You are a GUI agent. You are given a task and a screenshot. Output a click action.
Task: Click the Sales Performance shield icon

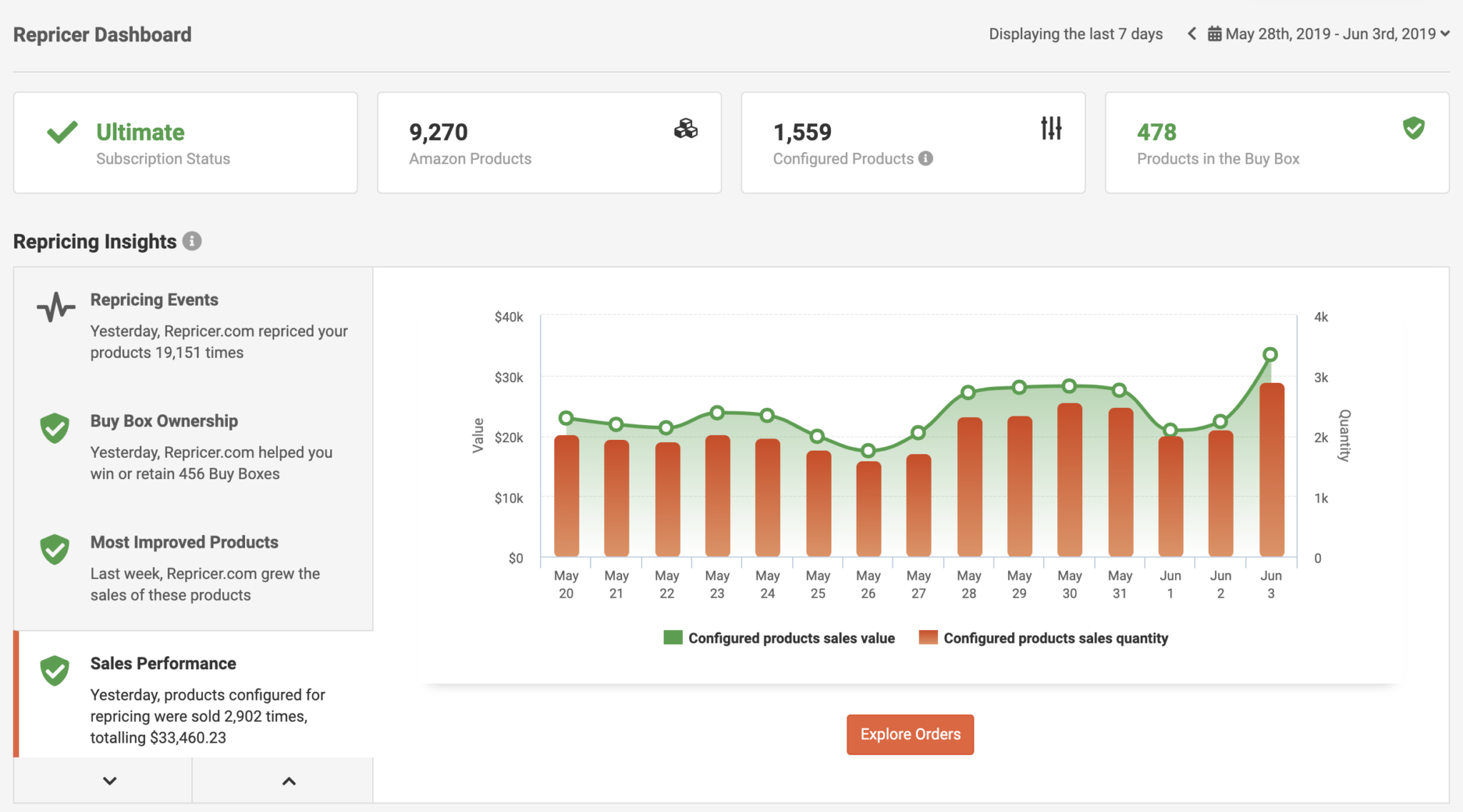[55, 671]
